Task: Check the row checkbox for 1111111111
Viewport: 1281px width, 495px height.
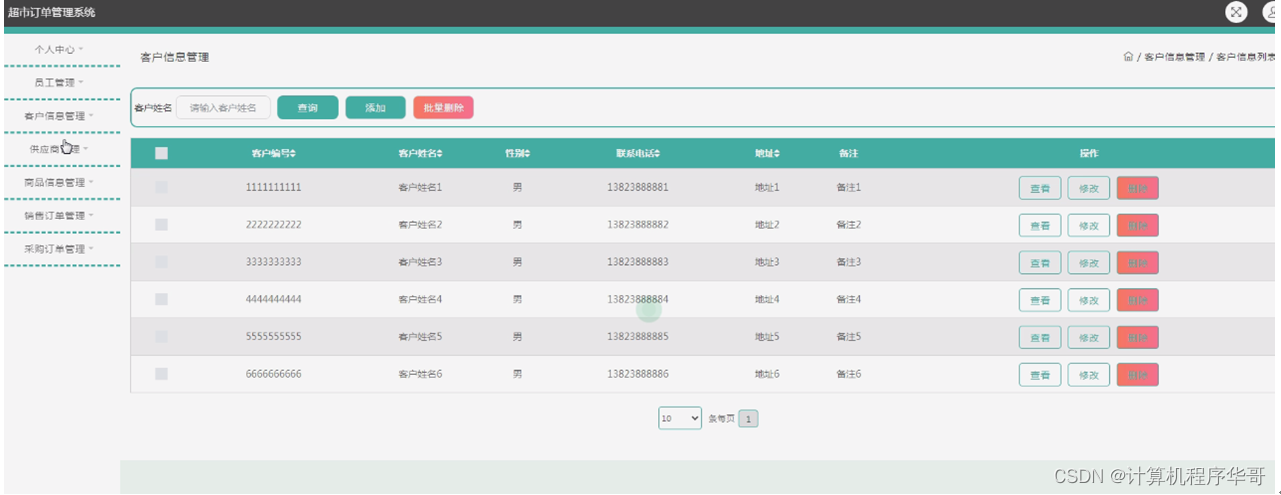Action: click(x=162, y=188)
